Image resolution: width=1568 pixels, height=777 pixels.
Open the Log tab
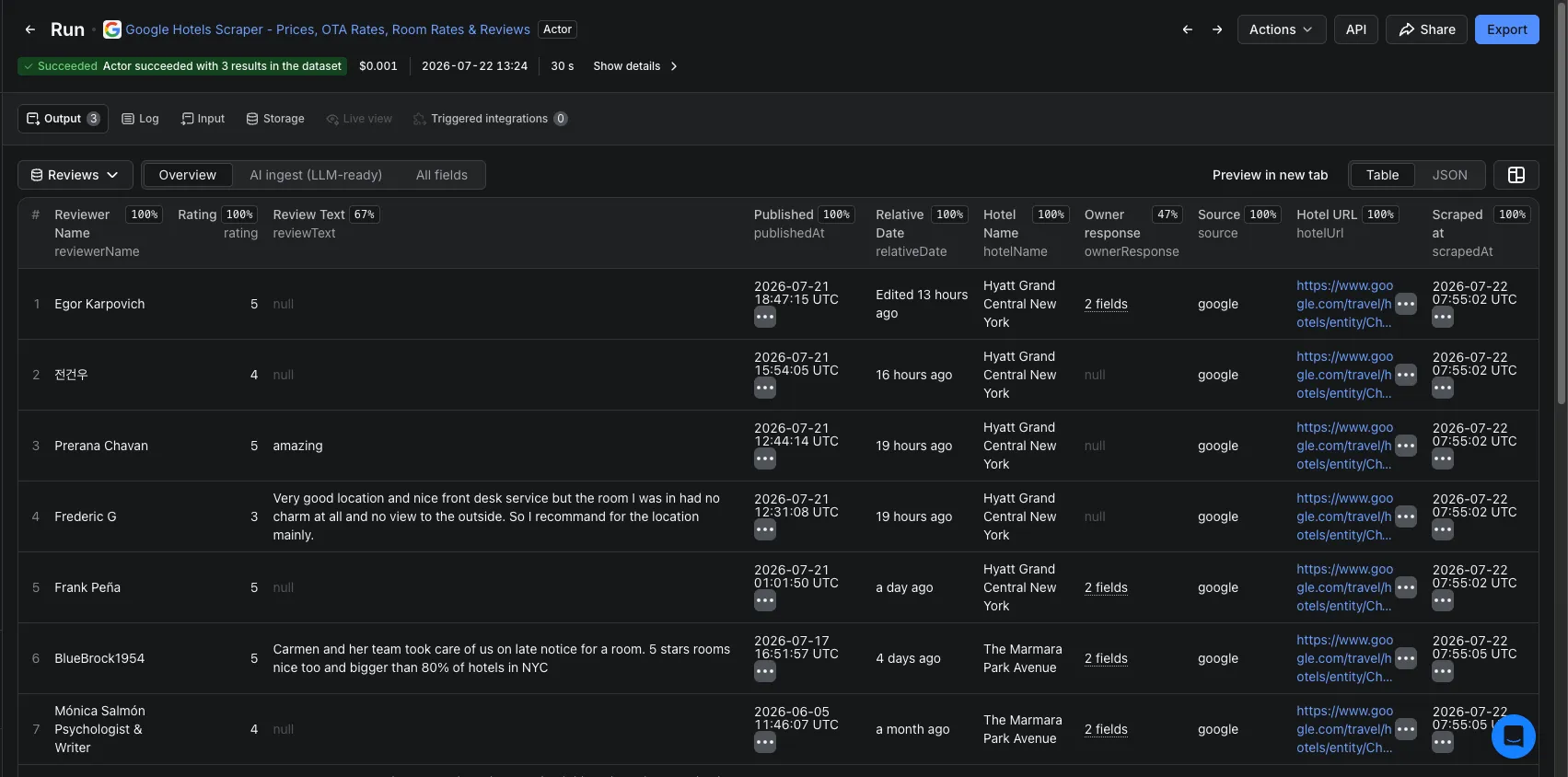tap(140, 119)
